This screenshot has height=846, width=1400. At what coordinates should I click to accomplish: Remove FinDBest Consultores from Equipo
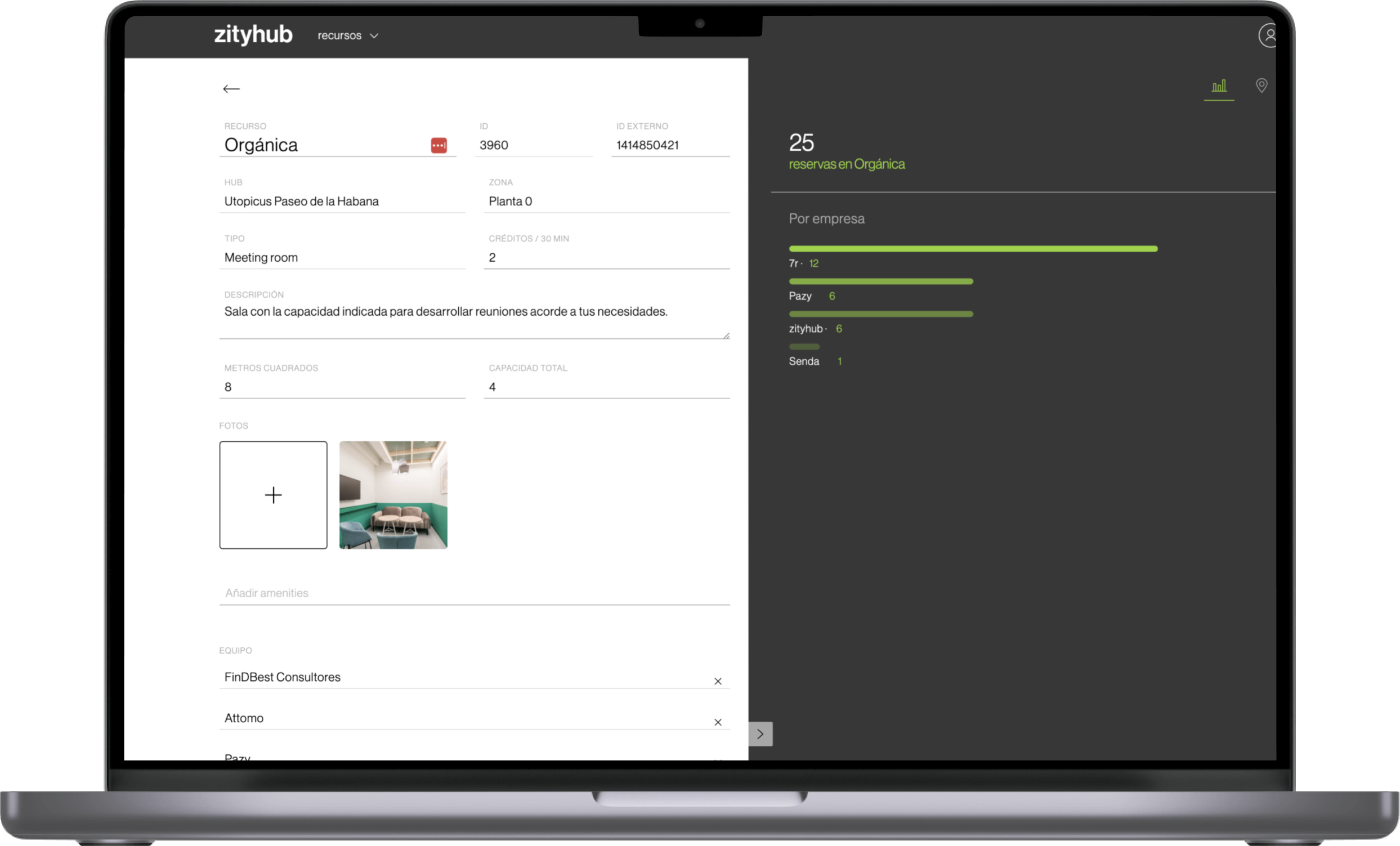click(718, 681)
